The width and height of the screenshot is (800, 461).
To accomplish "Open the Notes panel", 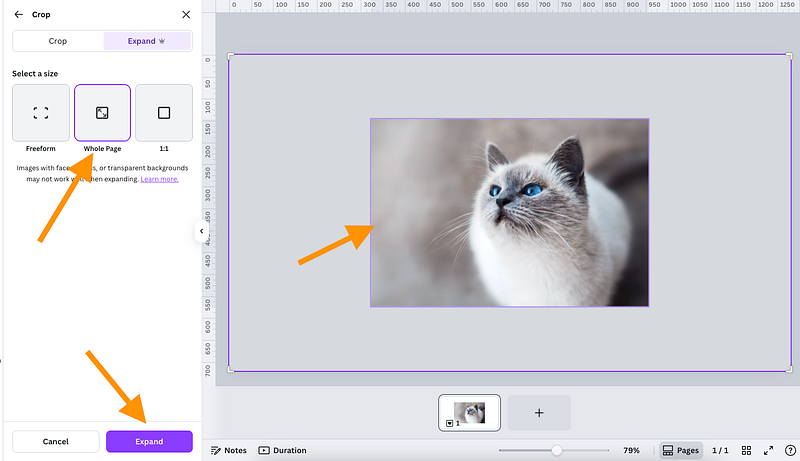I will [x=229, y=450].
